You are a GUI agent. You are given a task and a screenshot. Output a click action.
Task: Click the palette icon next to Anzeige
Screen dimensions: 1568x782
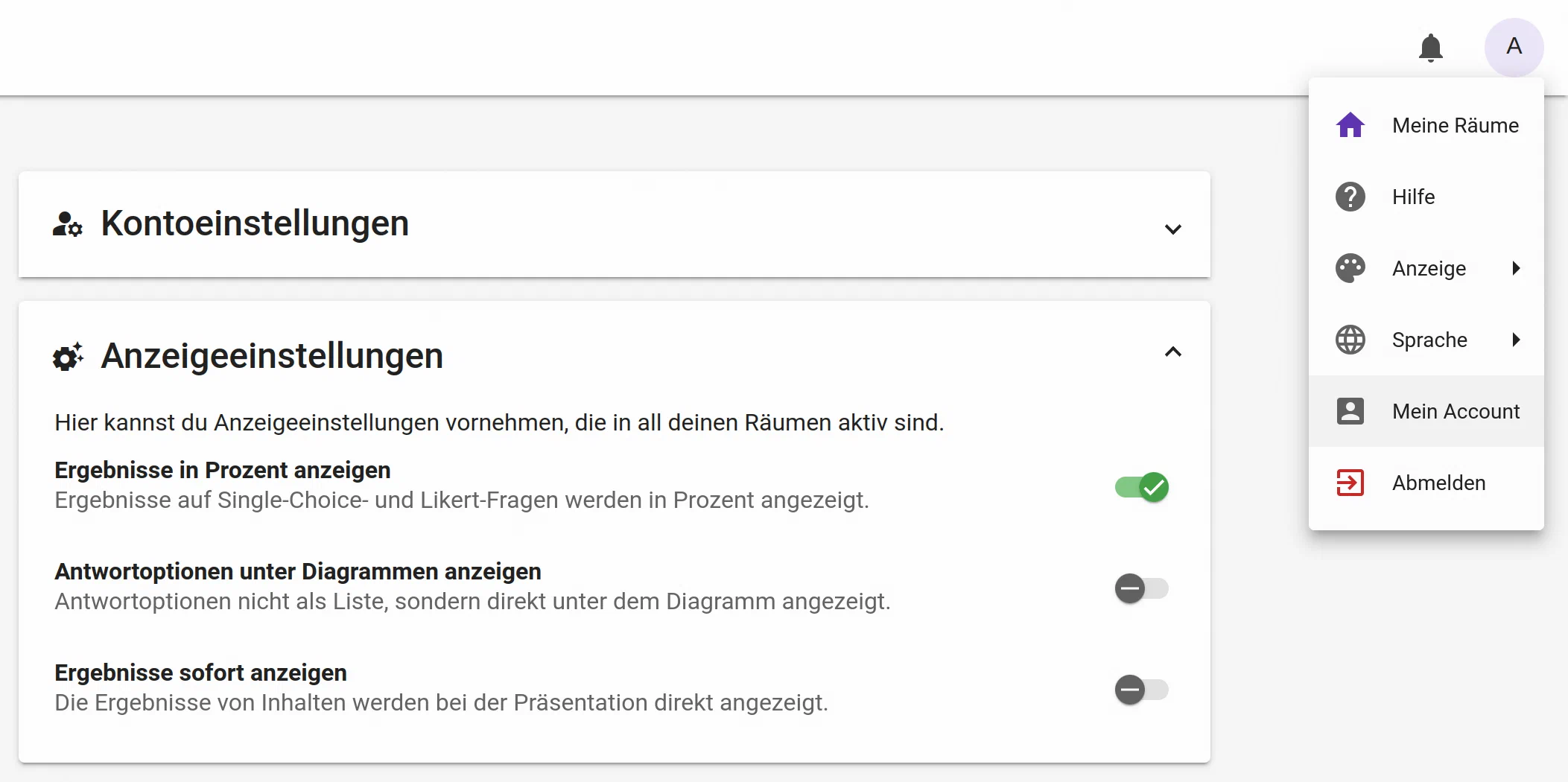[1350, 268]
